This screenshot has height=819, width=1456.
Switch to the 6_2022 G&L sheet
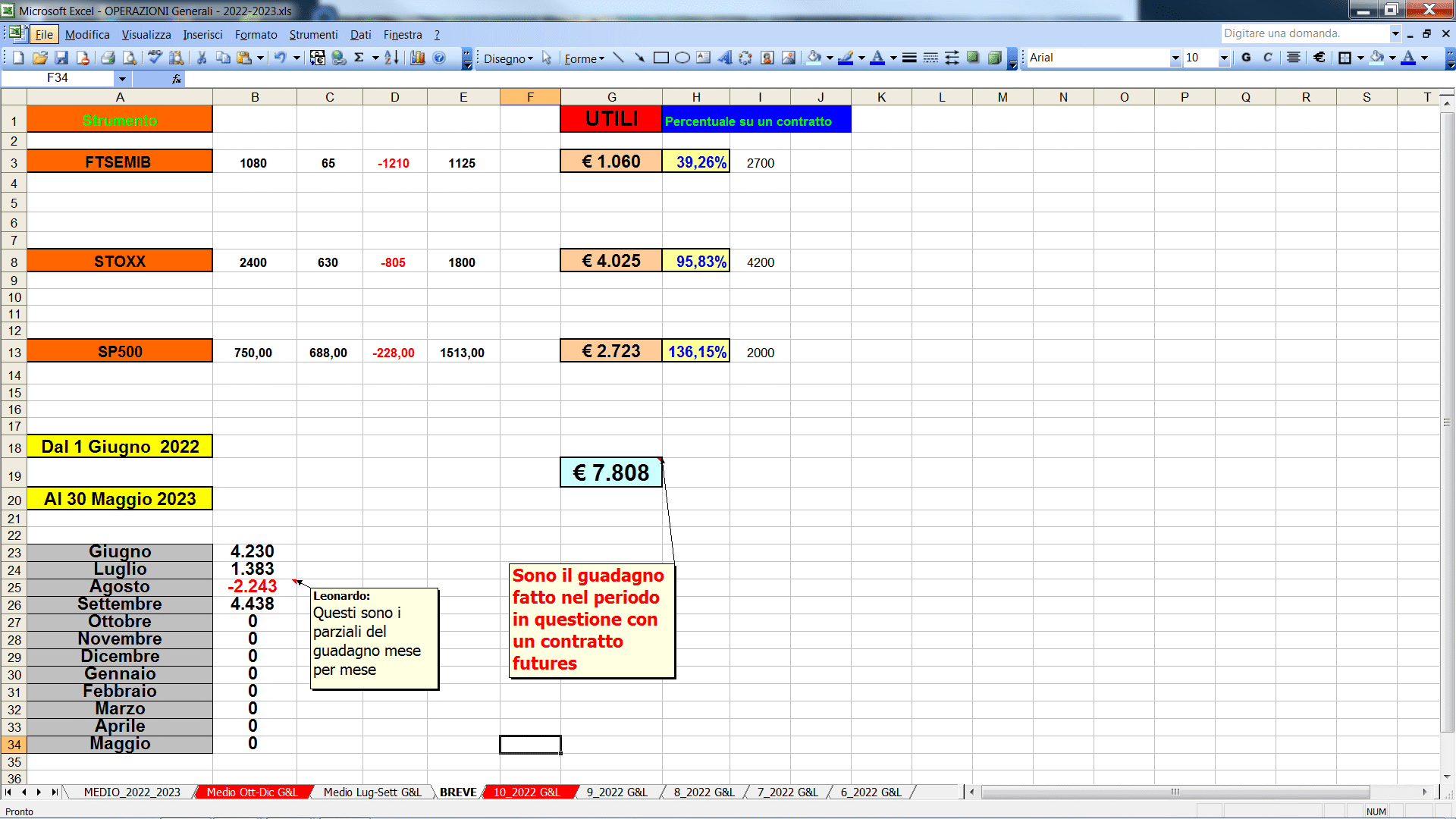[871, 792]
